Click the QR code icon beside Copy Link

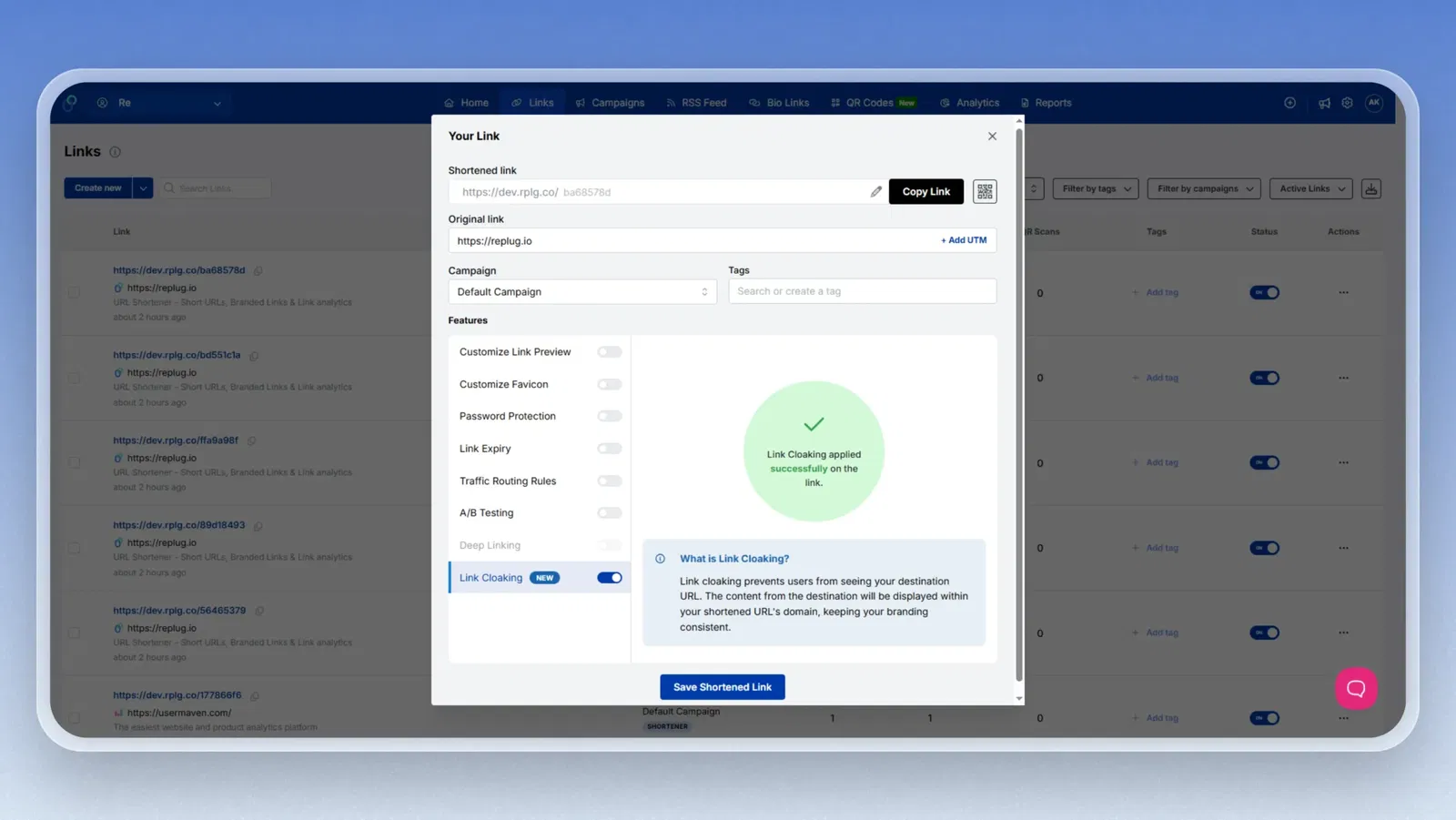[985, 191]
